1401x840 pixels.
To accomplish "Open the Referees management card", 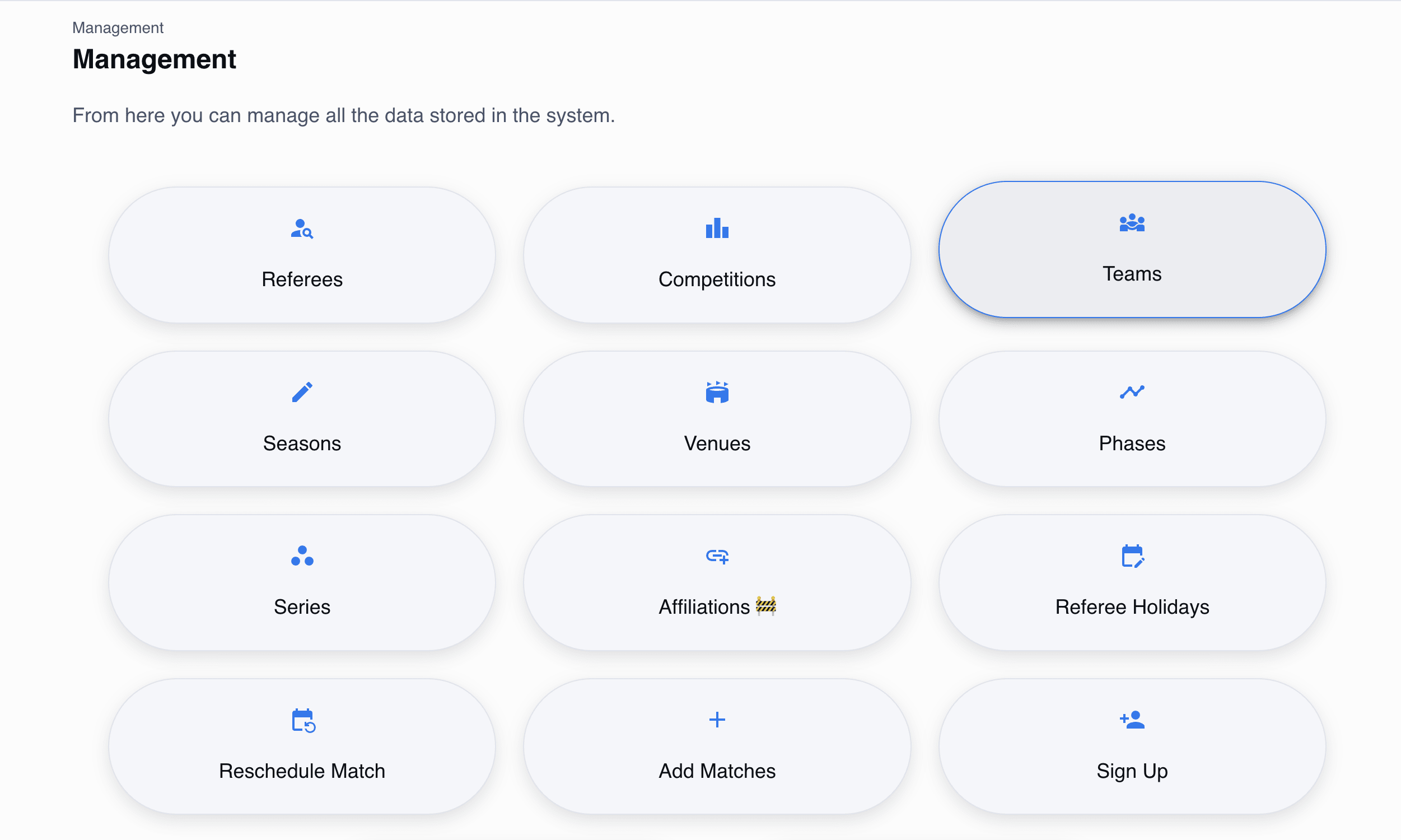I will 302,255.
